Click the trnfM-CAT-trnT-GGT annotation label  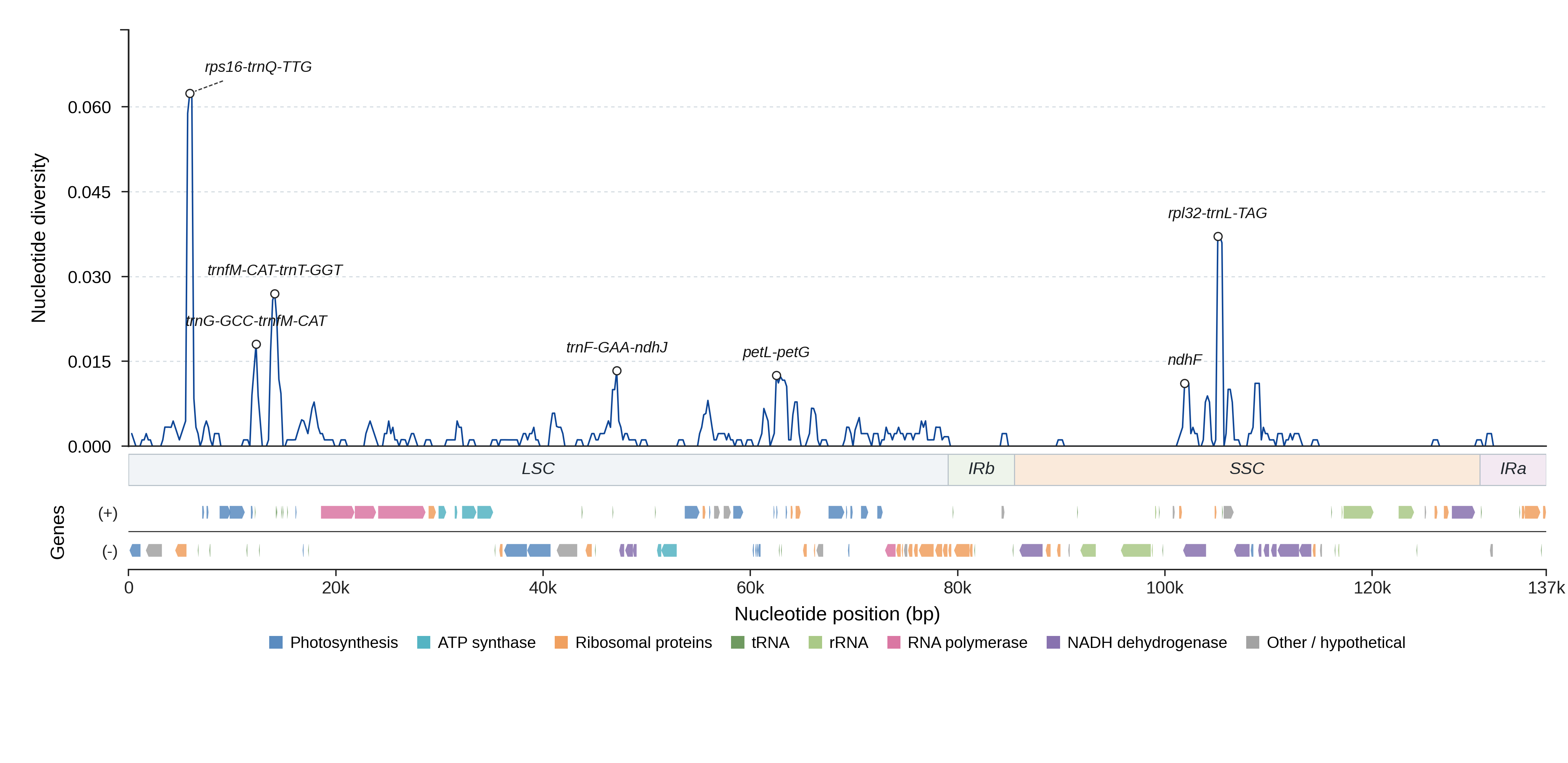tap(275, 270)
